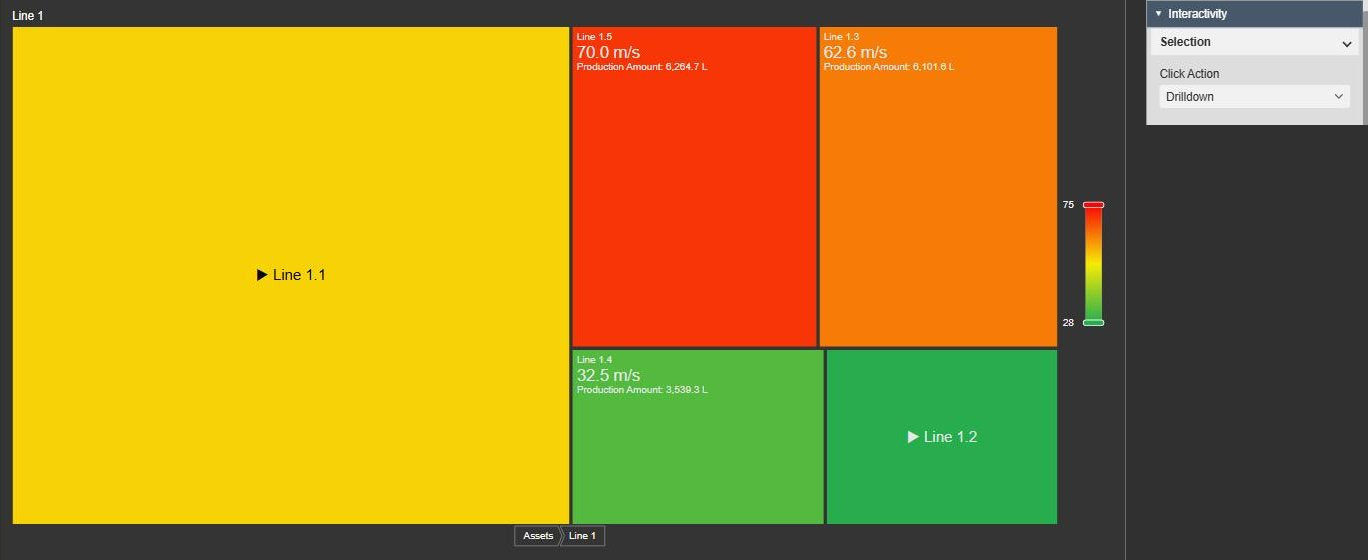
Task: Select the orange Line 1.3 tile
Action: pyautogui.click(x=938, y=187)
